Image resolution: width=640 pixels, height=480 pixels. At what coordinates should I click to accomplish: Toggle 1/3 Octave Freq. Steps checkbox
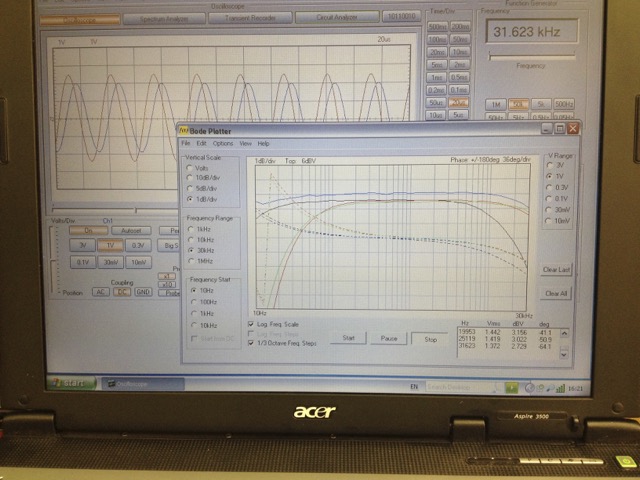coord(282,343)
